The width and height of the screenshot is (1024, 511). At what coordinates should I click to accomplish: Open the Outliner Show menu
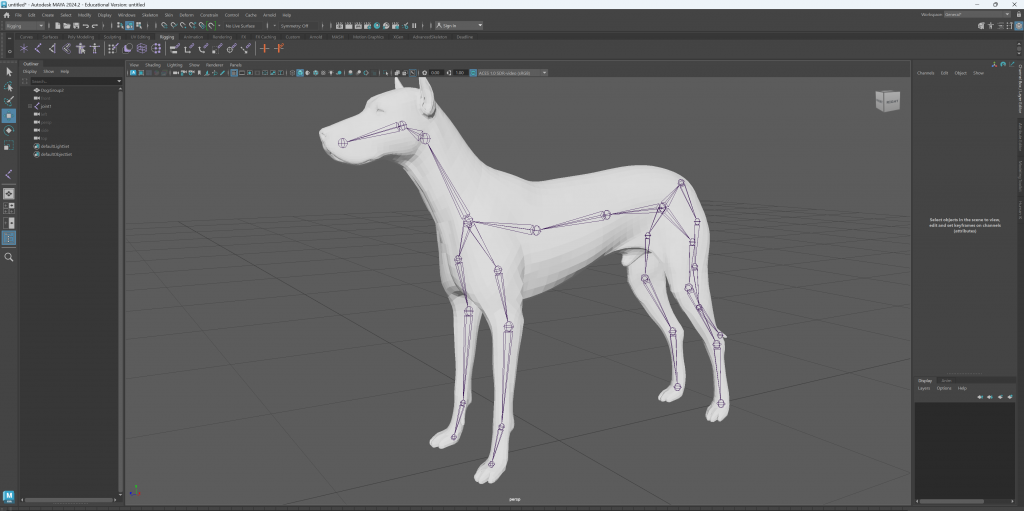pos(49,71)
